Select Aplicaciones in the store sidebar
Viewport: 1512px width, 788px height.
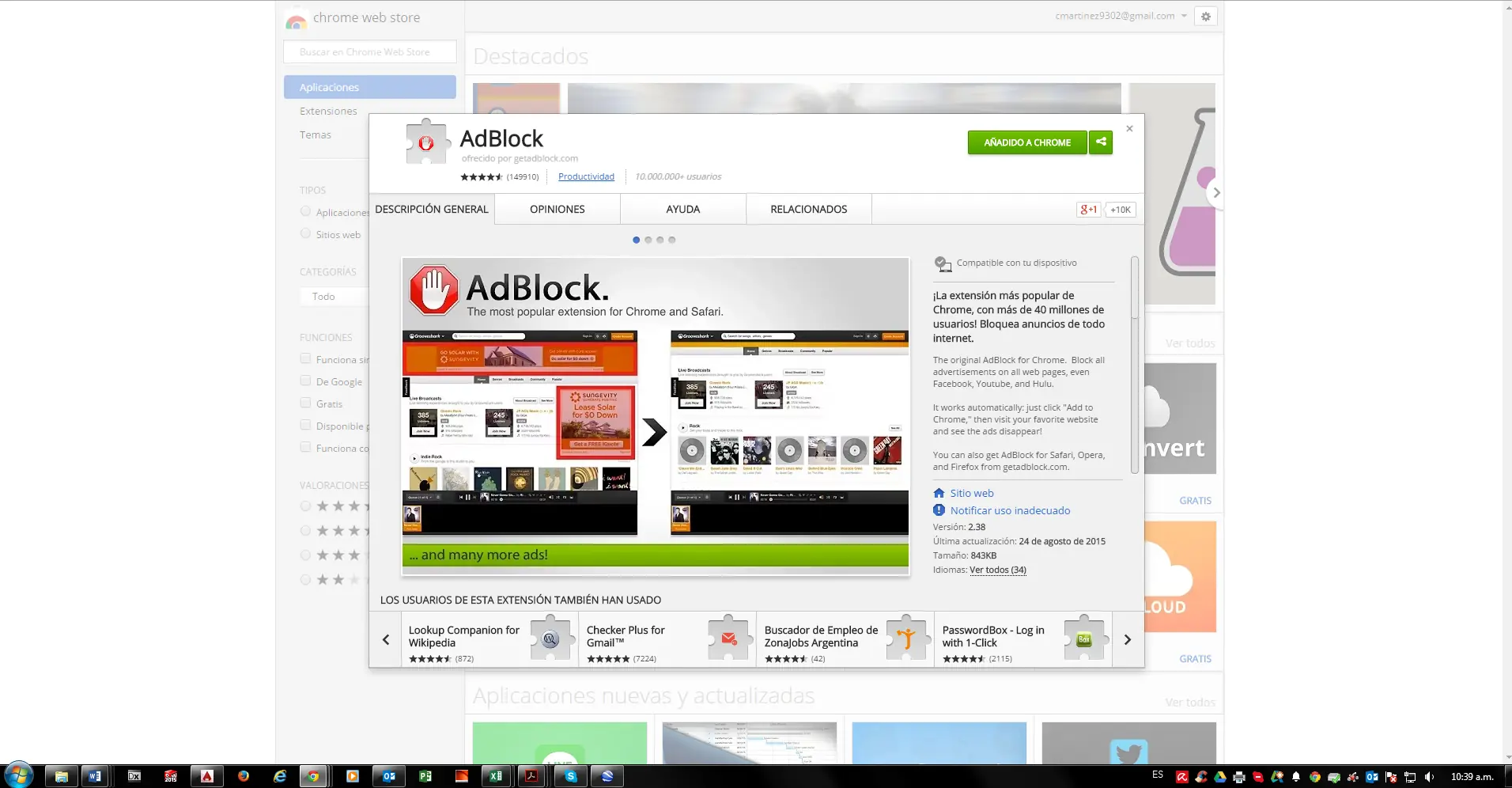pos(370,87)
